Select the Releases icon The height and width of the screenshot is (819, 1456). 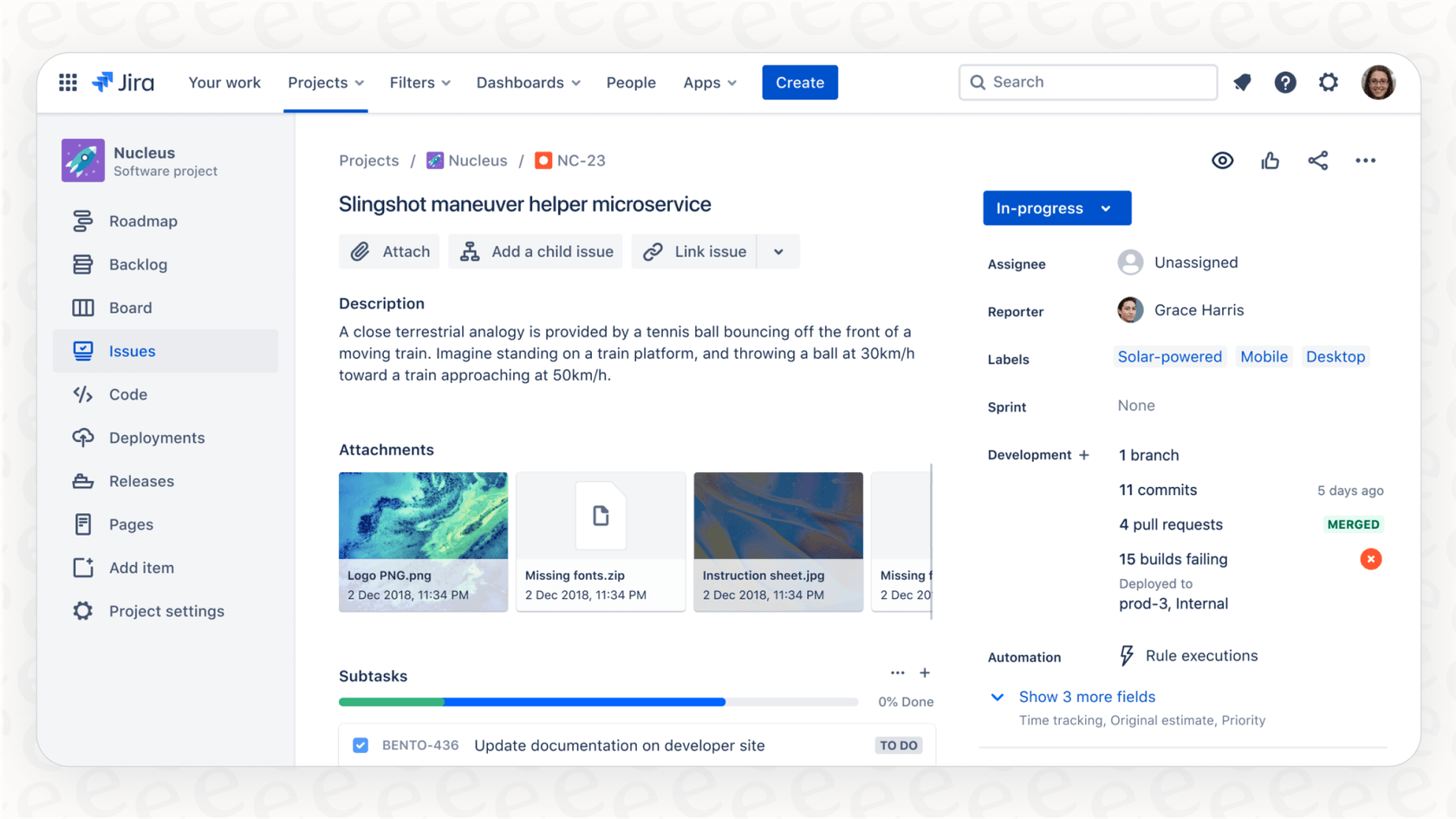click(82, 481)
